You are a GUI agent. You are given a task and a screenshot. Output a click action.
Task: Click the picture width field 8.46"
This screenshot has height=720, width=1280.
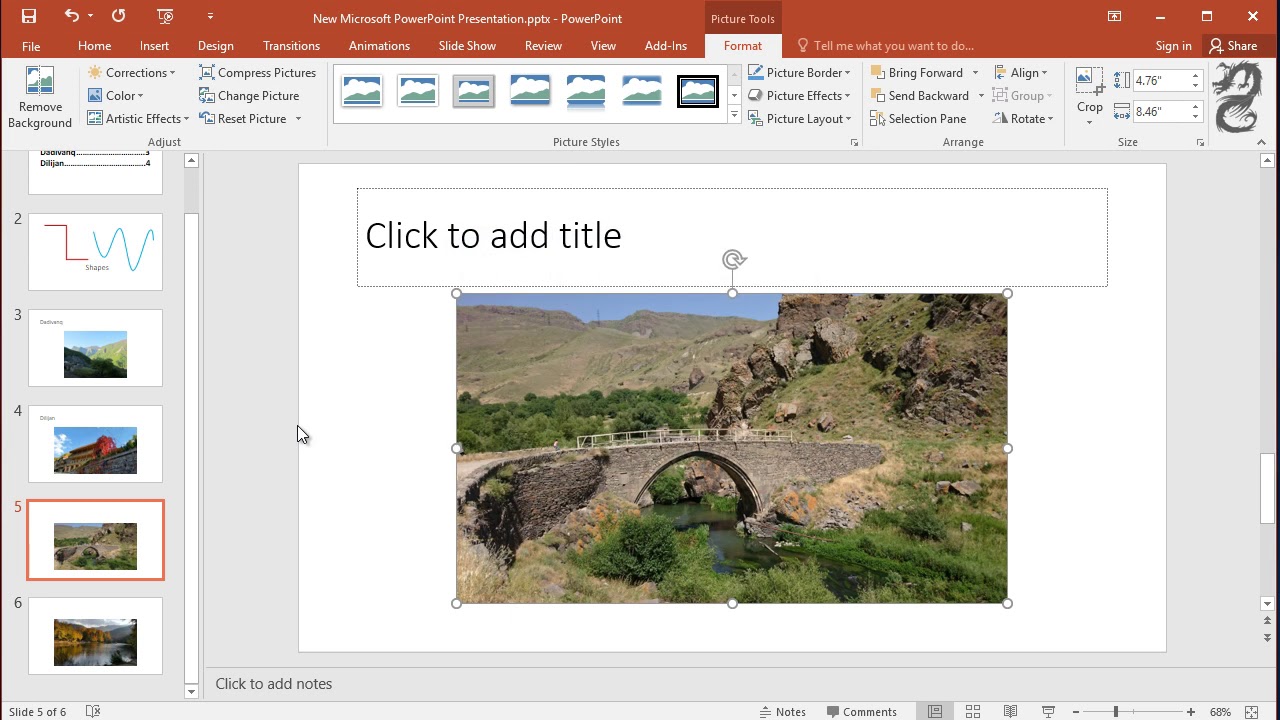[x=1160, y=111]
